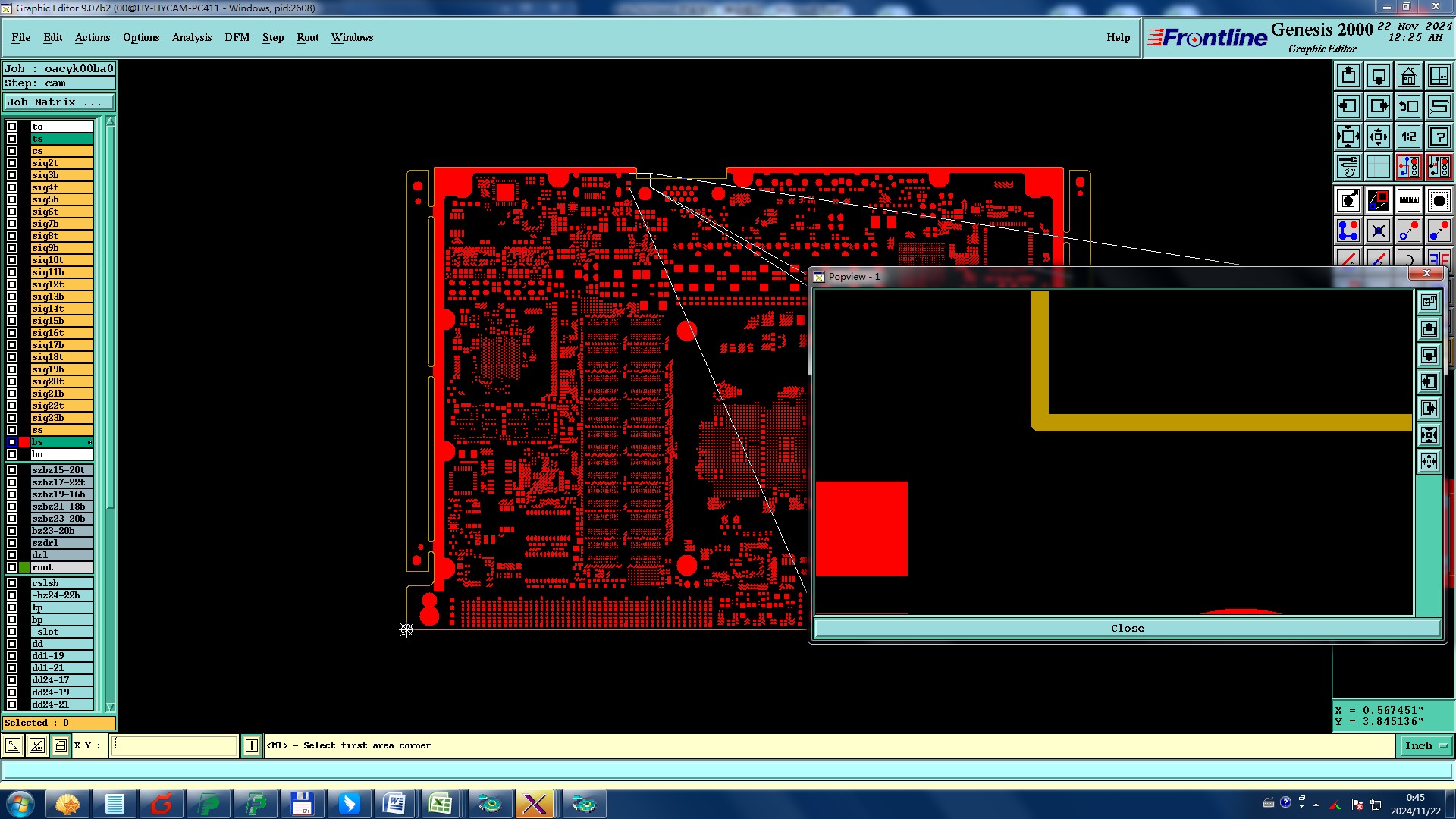Click the red color swatch of layer bs
1456x819 pixels.
(24, 442)
